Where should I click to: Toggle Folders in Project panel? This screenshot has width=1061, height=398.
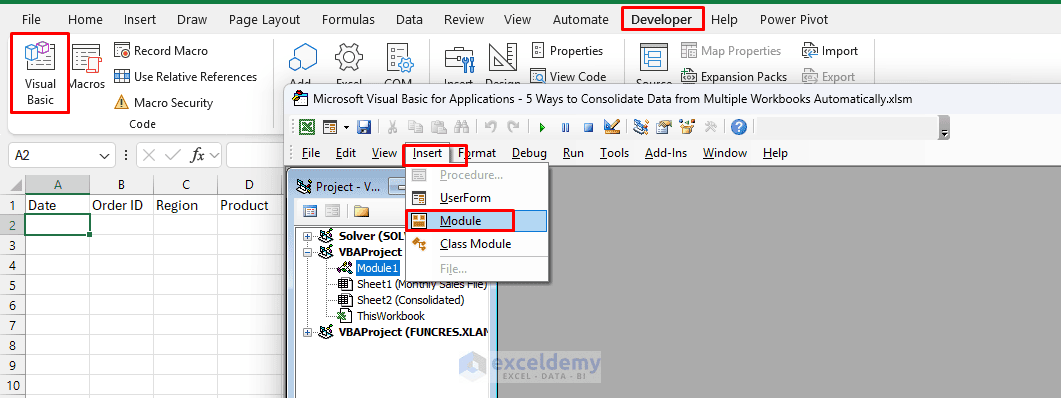[361, 211]
